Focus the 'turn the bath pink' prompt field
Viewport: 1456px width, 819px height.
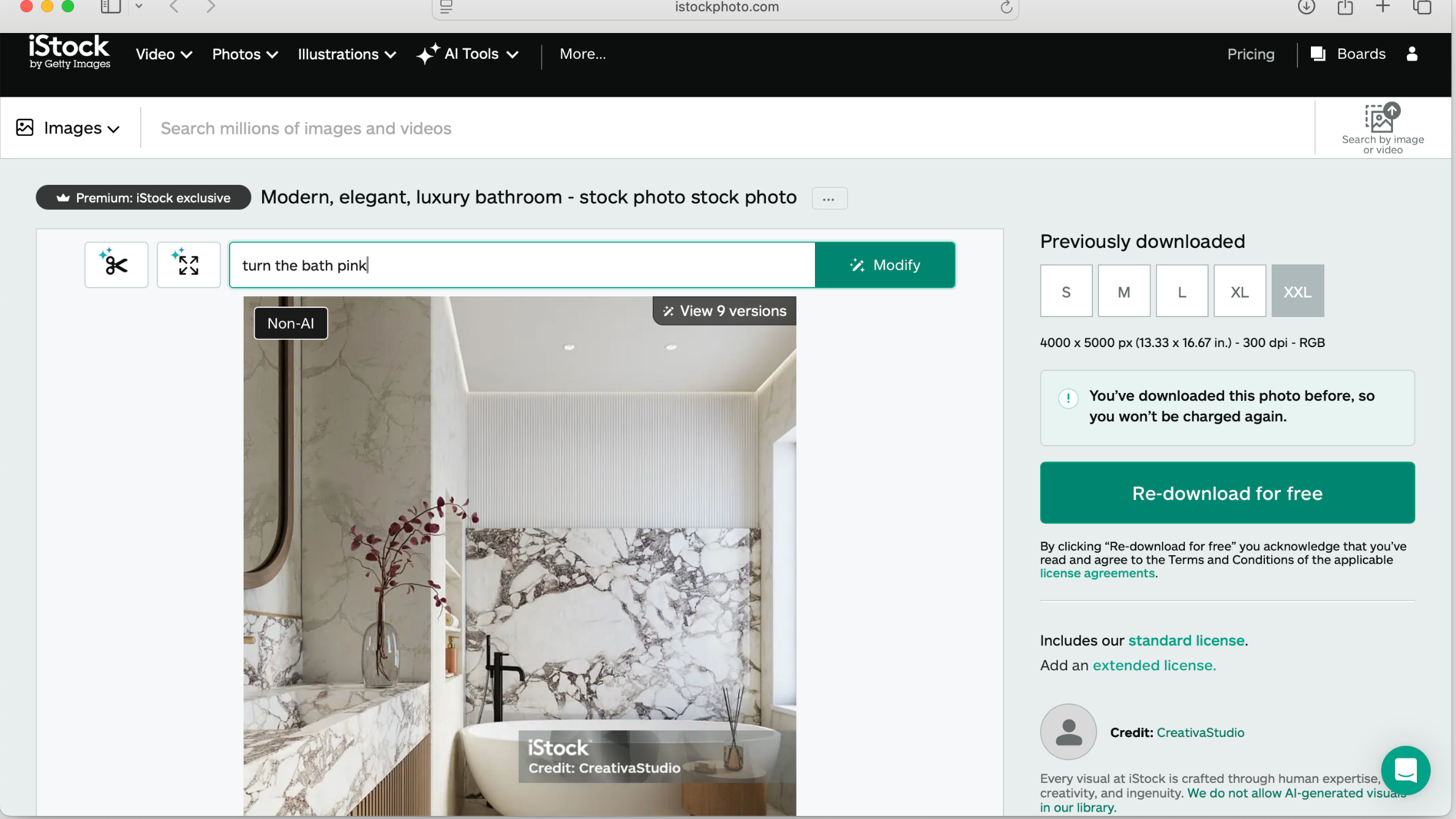(522, 264)
